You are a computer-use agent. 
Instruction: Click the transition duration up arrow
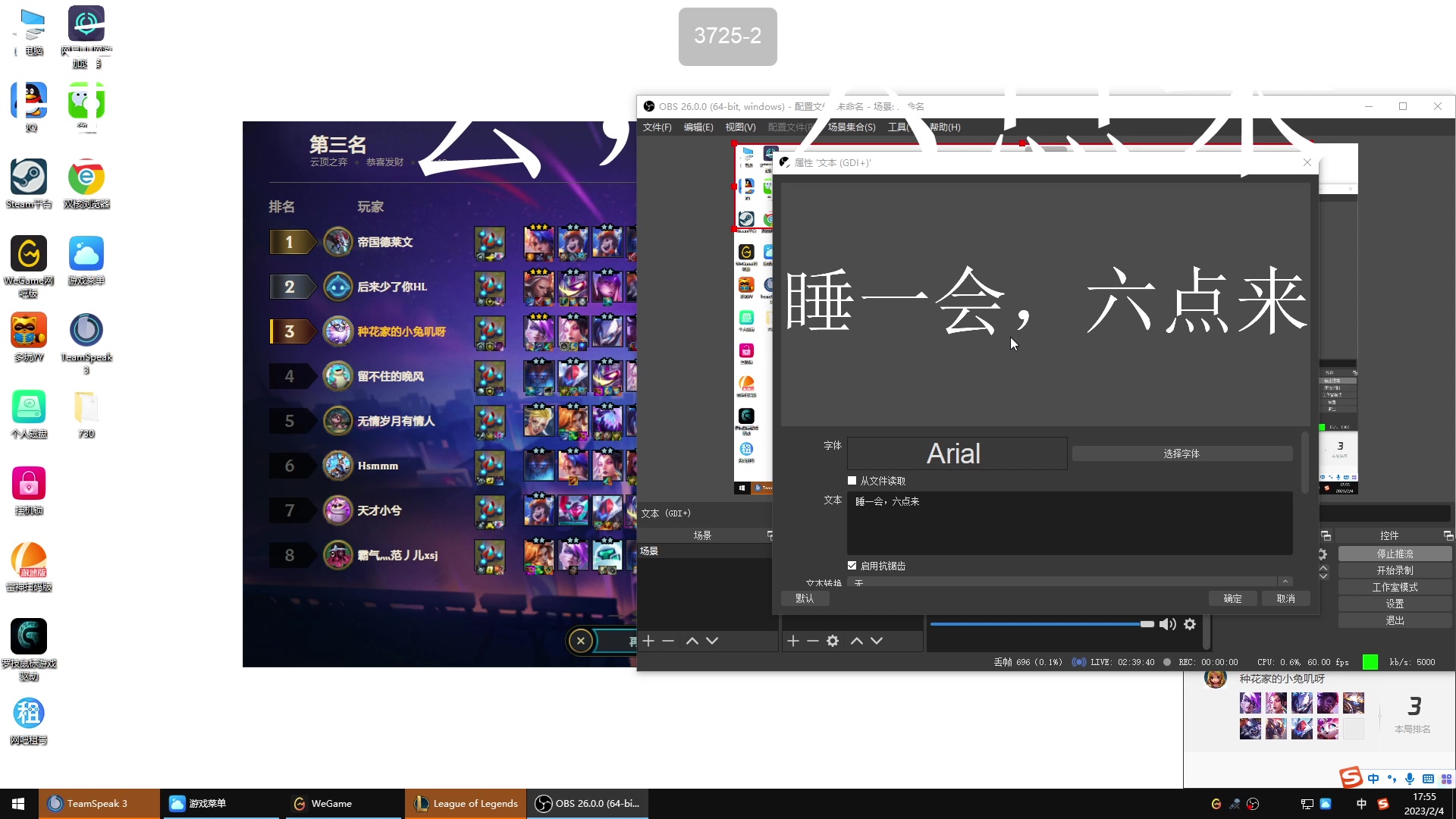coord(1323,568)
